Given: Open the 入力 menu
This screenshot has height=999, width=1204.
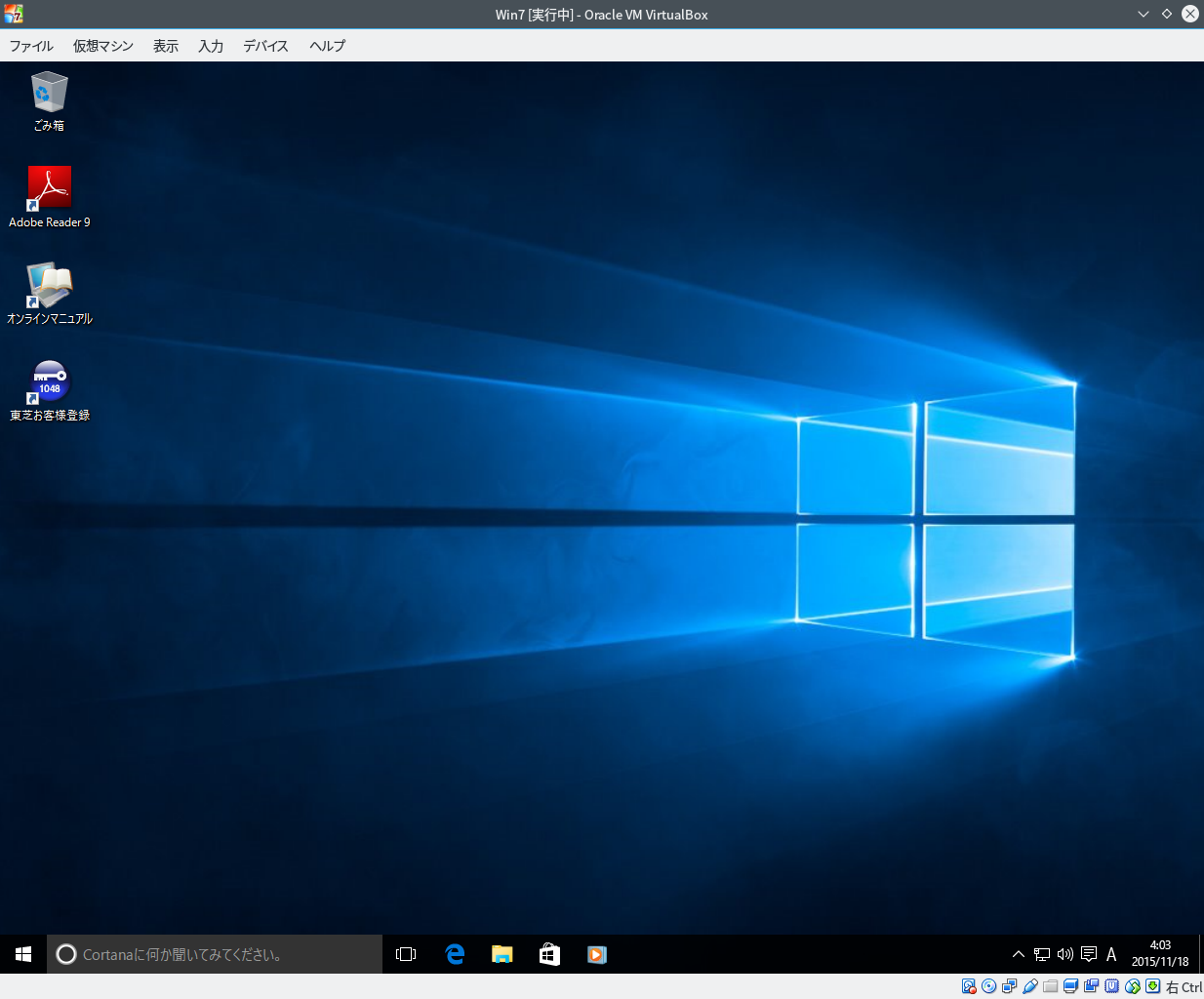Looking at the screenshot, I should tap(211, 46).
